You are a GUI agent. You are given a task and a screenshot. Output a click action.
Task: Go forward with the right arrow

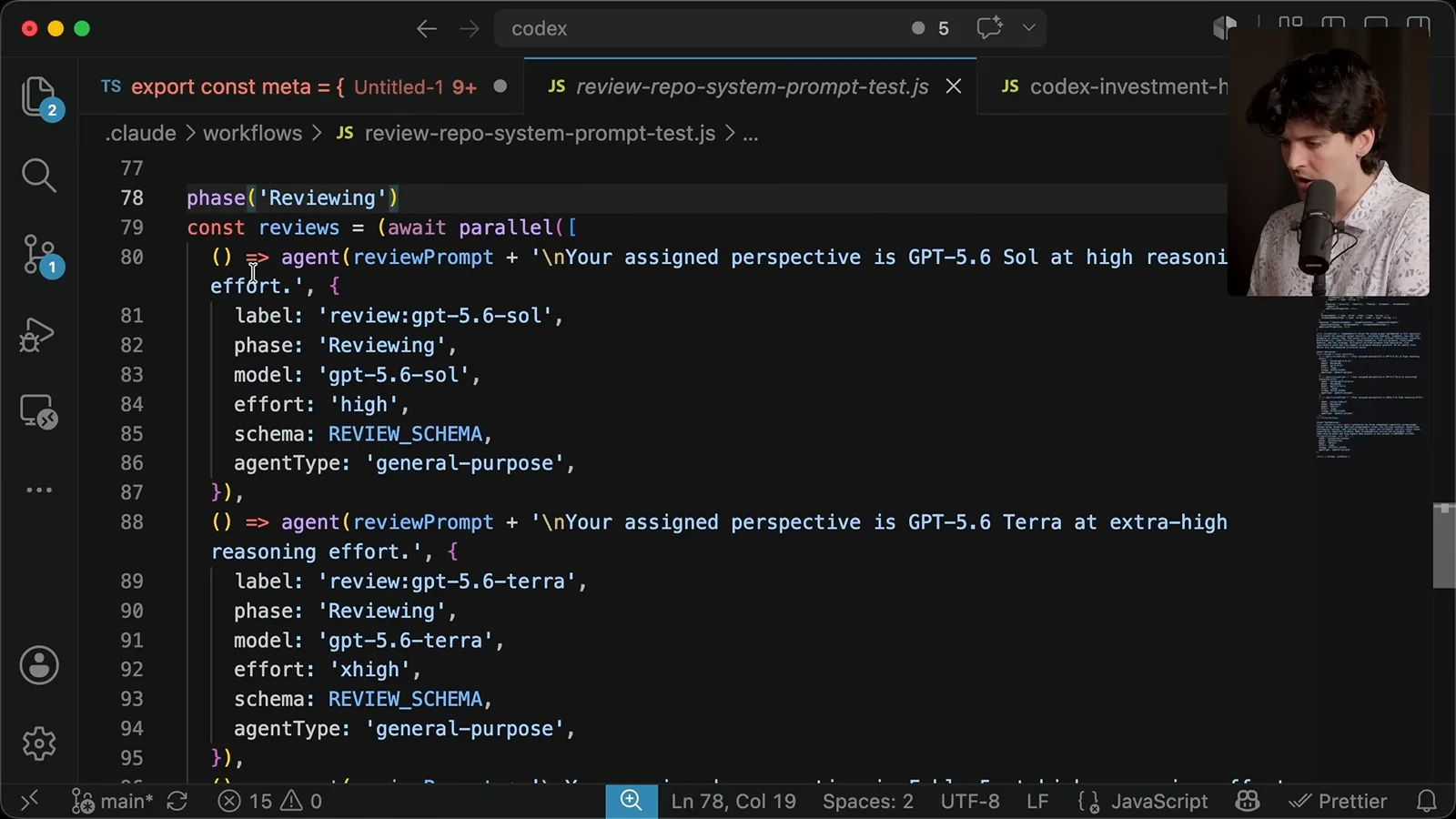pos(470,28)
